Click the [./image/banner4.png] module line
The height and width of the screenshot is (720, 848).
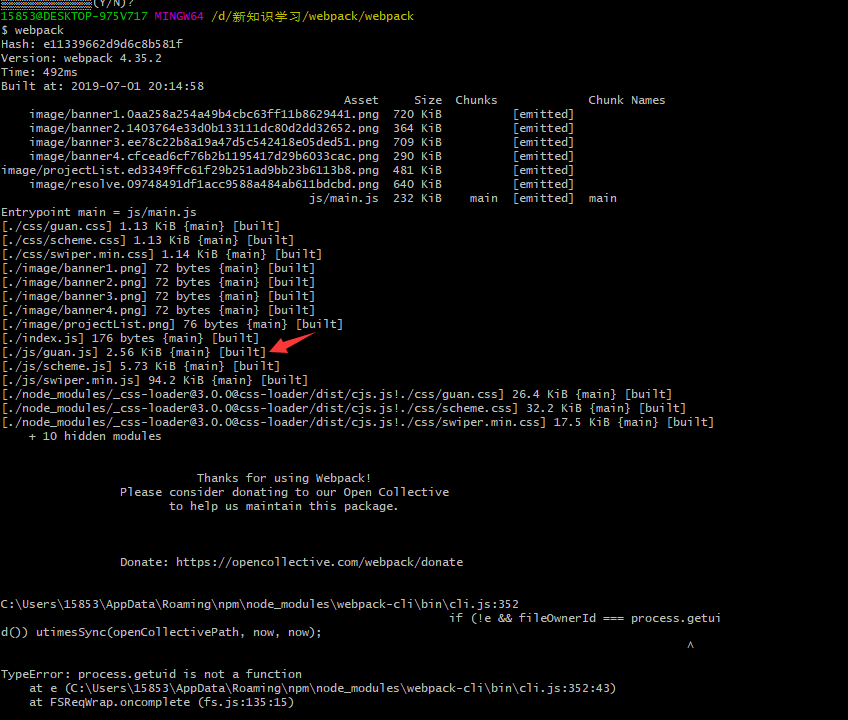pyautogui.click(x=158, y=311)
